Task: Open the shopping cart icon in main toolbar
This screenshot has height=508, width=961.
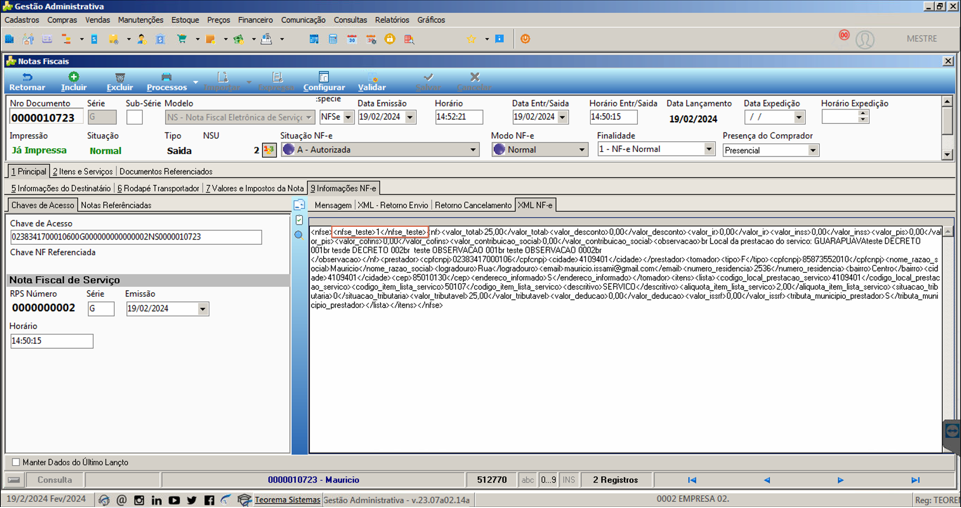Action: click(181, 39)
